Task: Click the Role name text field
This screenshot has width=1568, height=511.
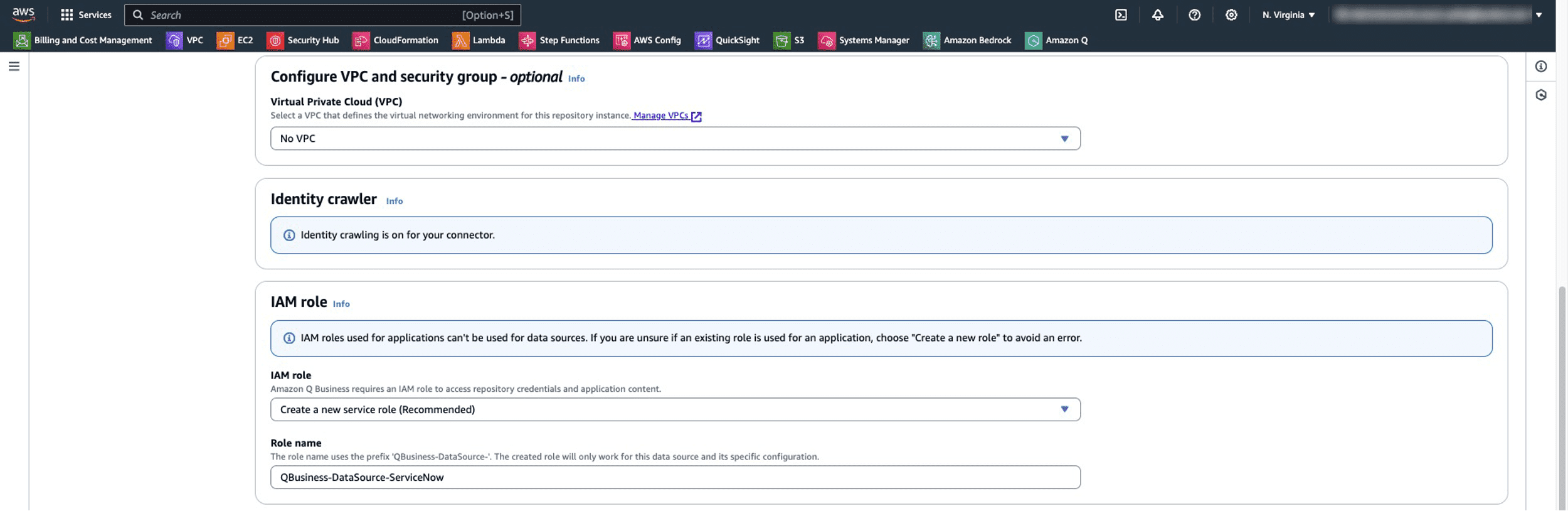Action: (x=675, y=478)
